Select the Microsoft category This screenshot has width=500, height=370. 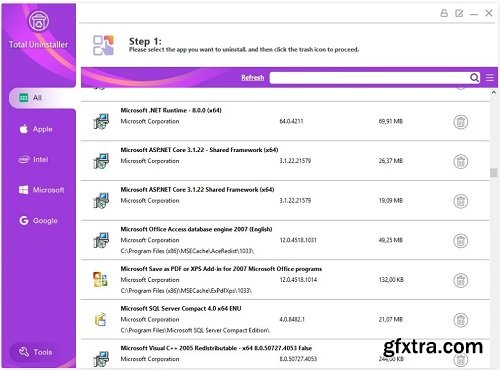coord(41,190)
